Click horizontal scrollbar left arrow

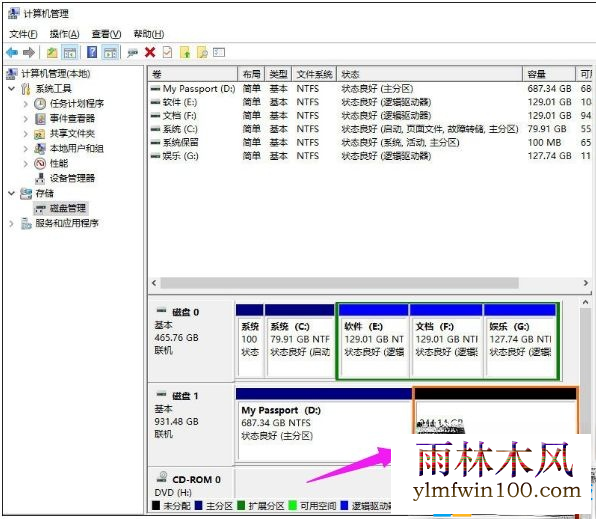(x=154, y=283)
